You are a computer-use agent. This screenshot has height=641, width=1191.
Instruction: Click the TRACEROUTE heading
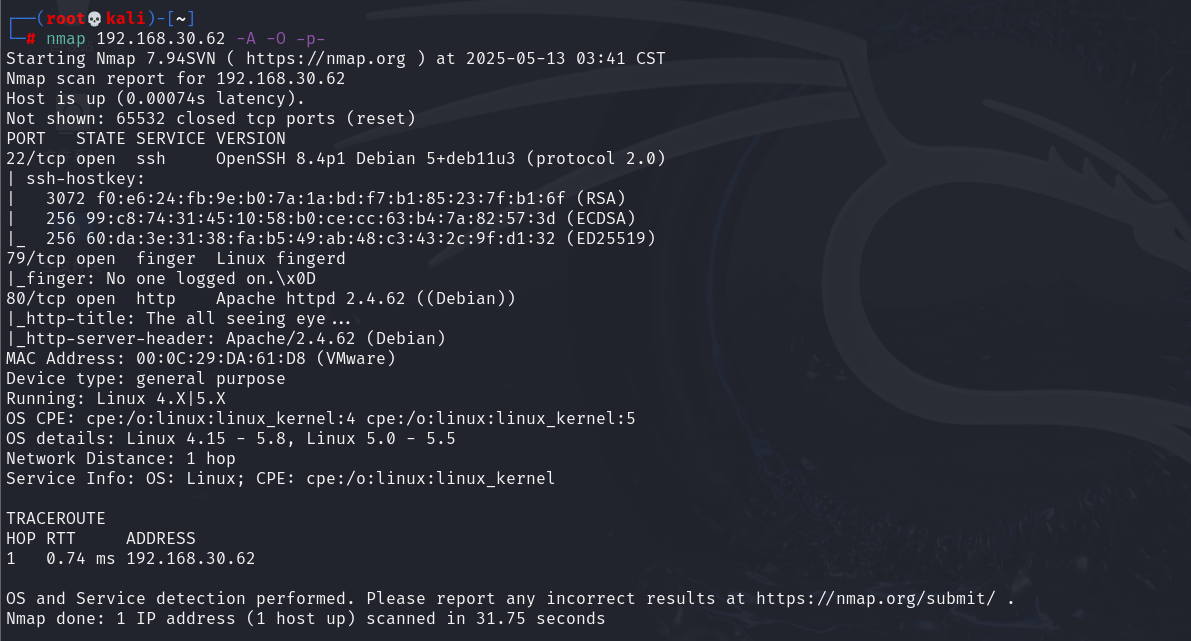55,519
